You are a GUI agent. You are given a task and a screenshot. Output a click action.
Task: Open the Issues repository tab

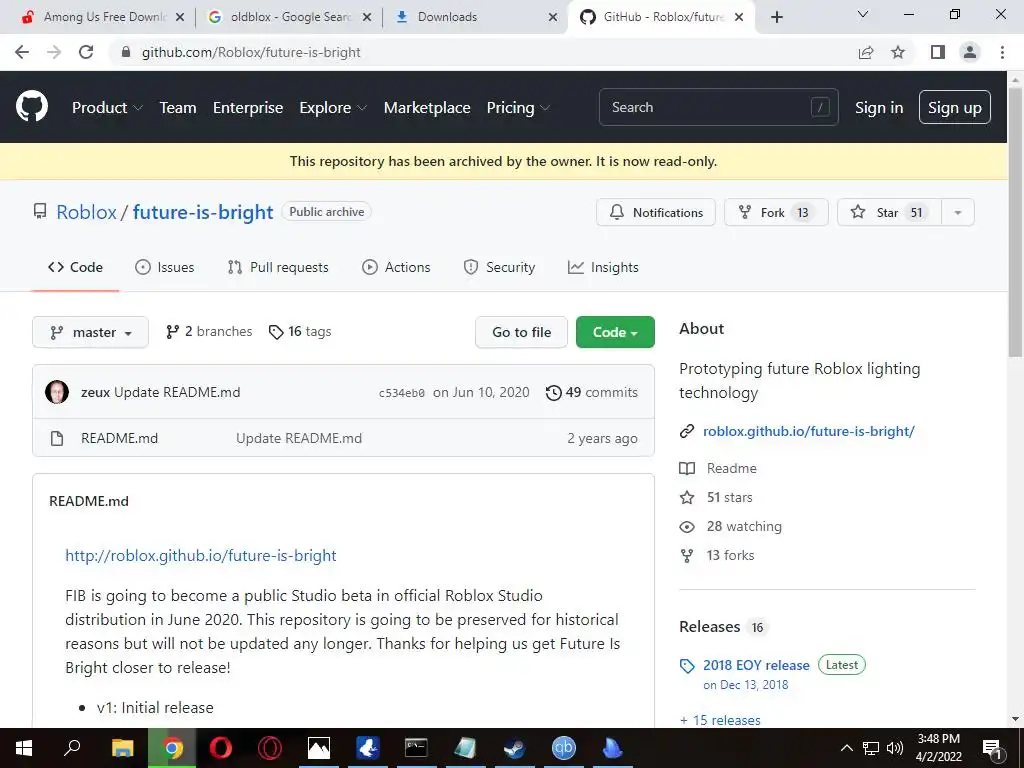click(165, 267)
